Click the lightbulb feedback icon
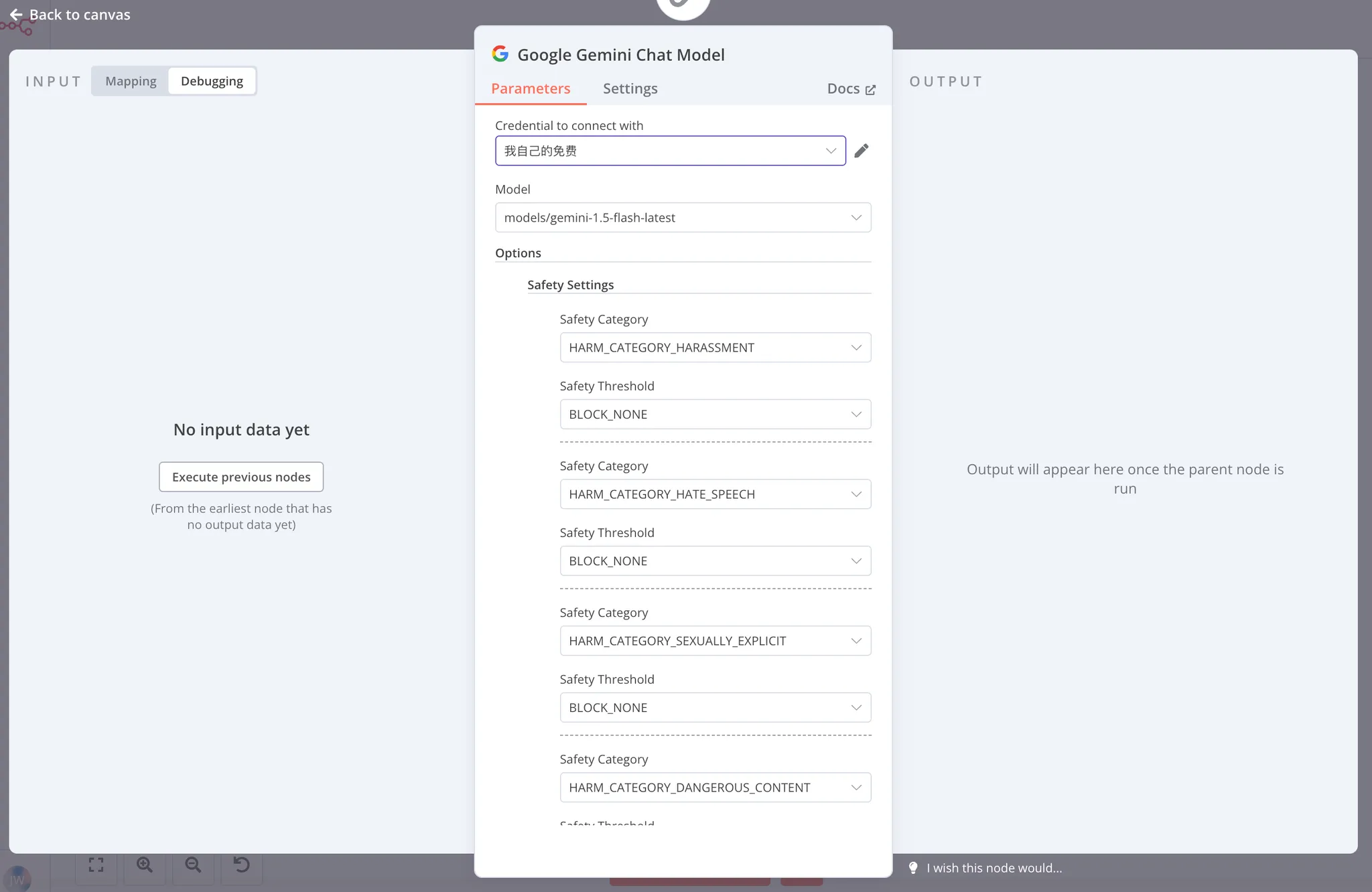Viewport: 1372px width, 892px height. [x=912, y=868]
